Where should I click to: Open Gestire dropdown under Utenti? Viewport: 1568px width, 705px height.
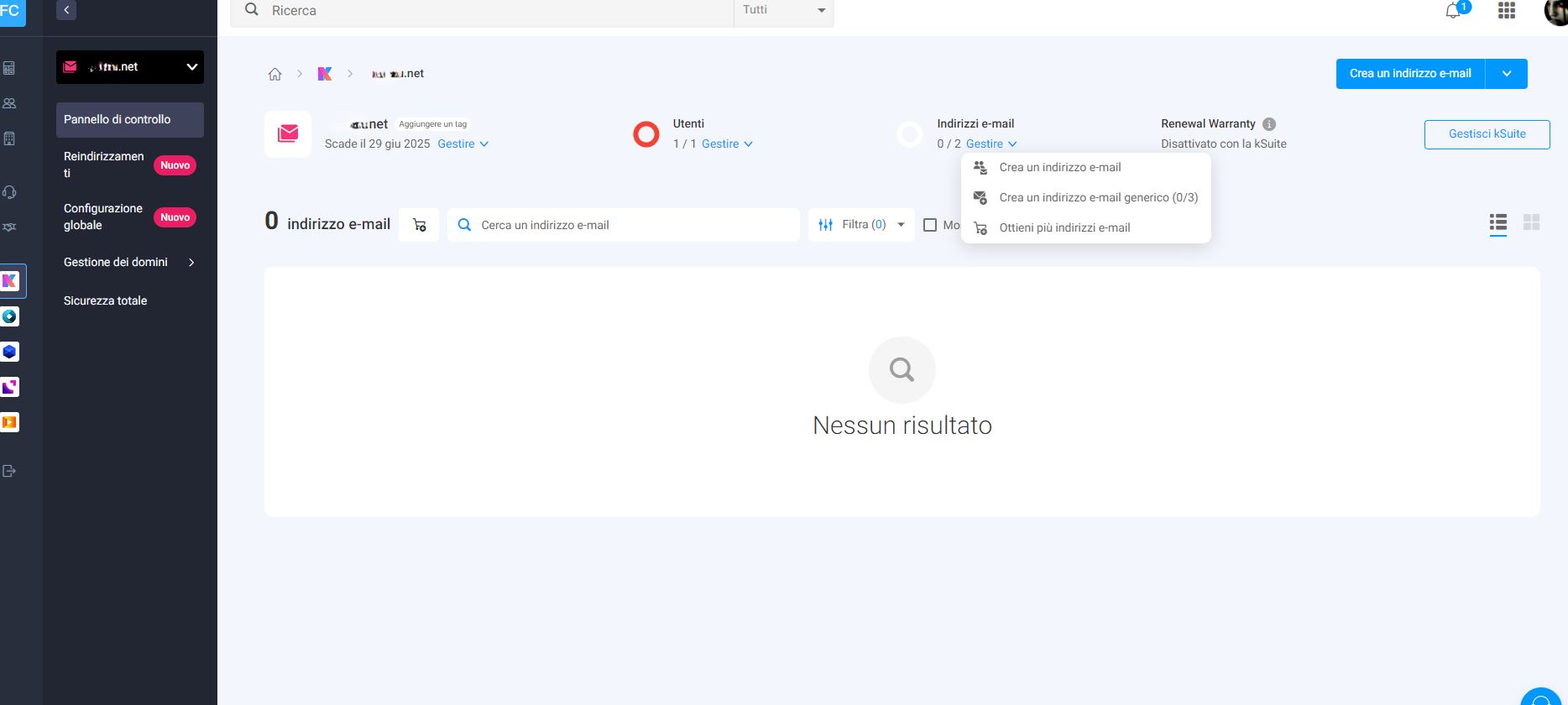(x=728, y=144)
